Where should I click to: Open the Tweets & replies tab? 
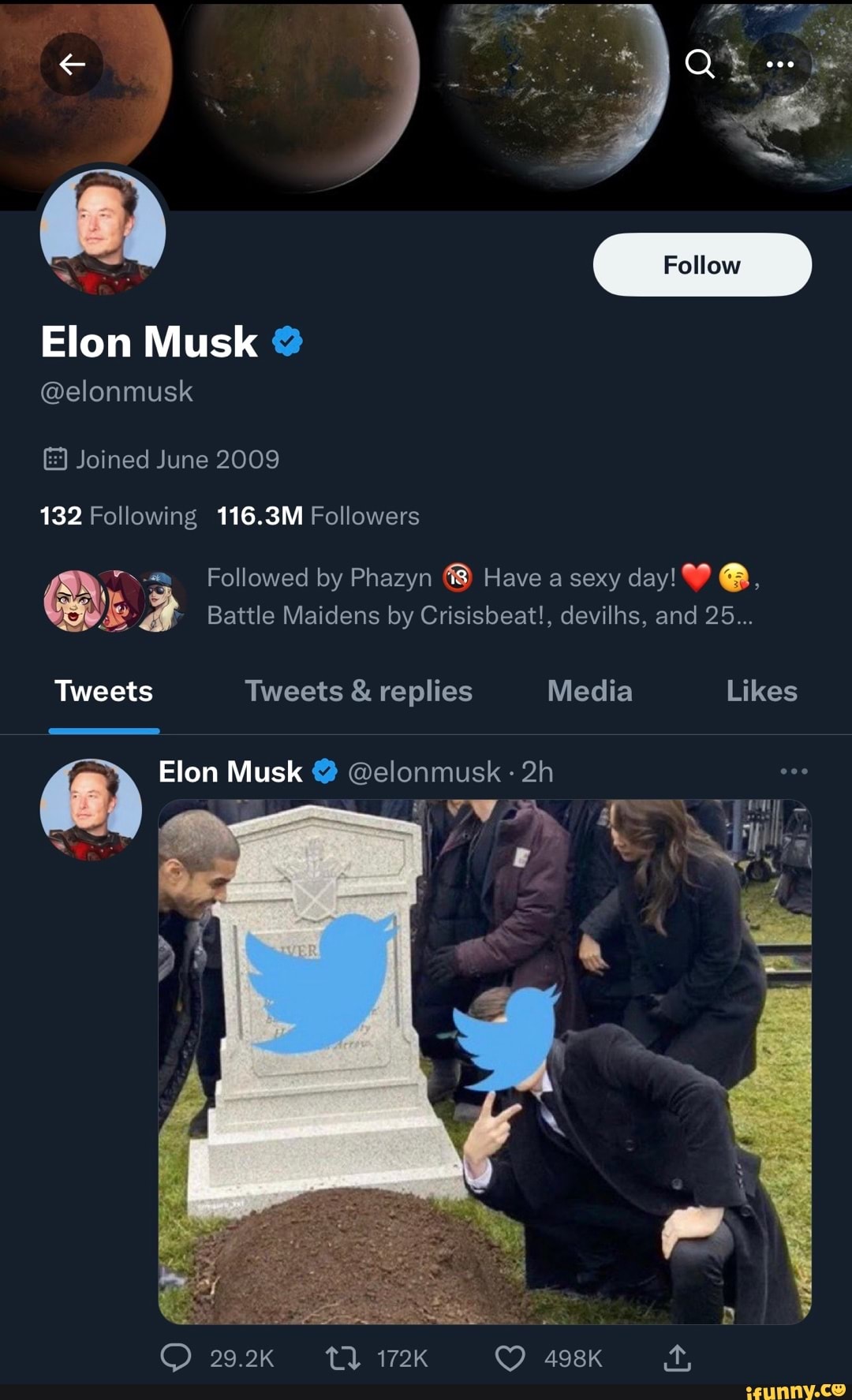point(358,691)
